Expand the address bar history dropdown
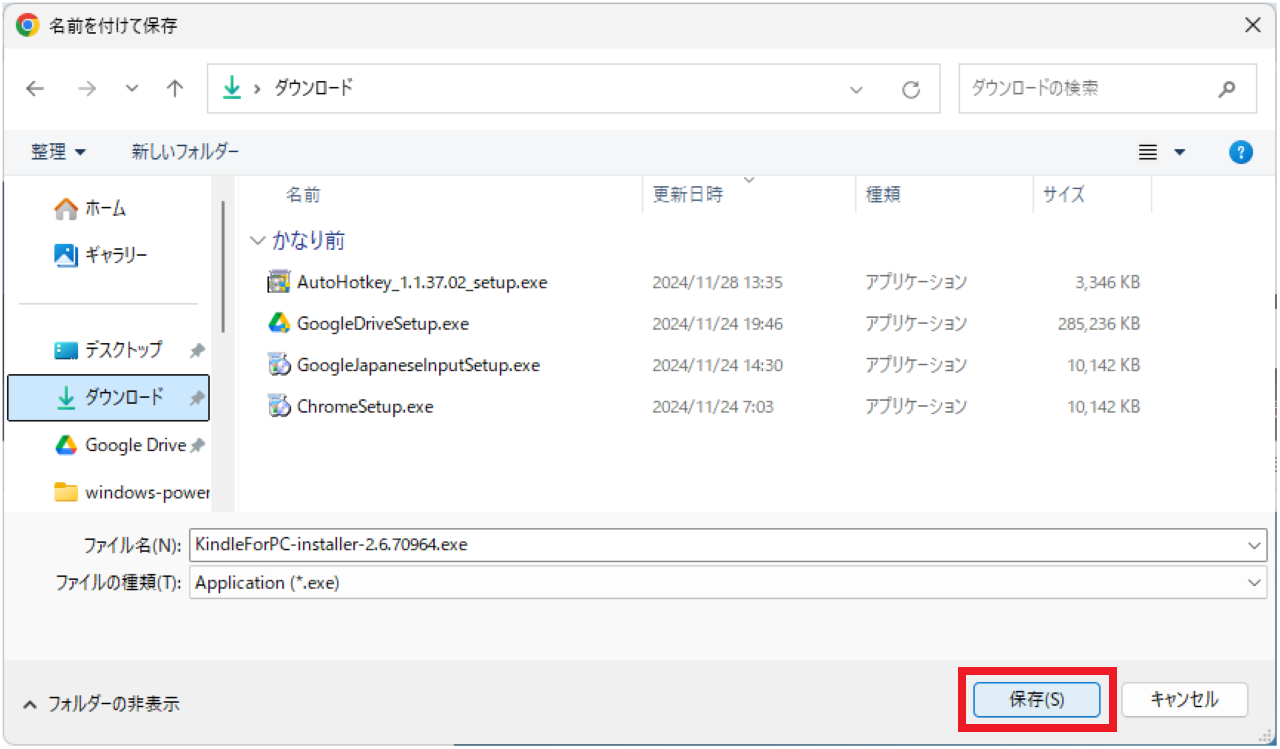The height and width of the screenshot is (749, 1280). 856,90
